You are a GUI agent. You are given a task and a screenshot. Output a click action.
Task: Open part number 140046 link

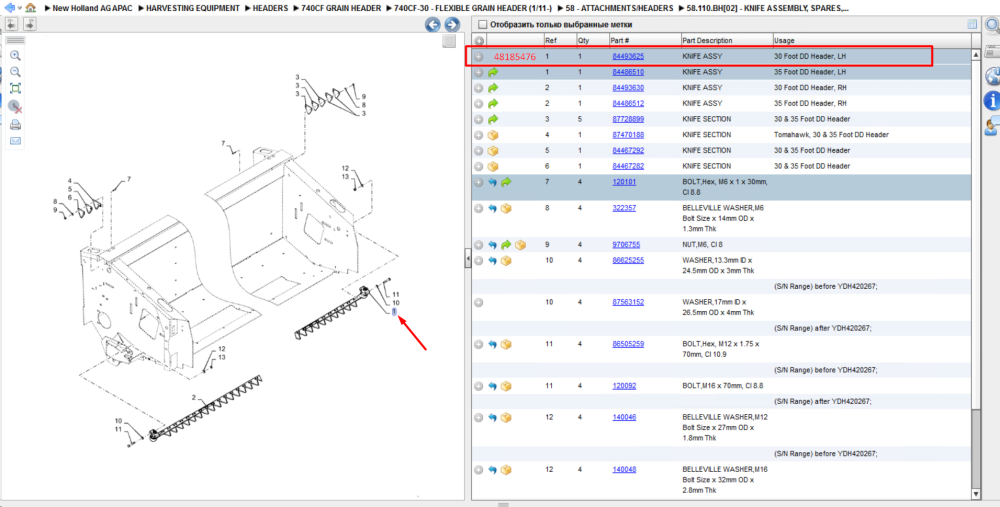624,417
